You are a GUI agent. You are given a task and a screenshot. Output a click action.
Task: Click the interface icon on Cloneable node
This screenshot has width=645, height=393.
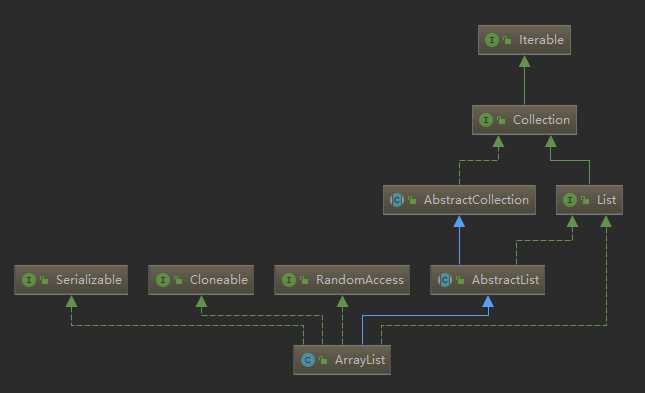[163, 280]
